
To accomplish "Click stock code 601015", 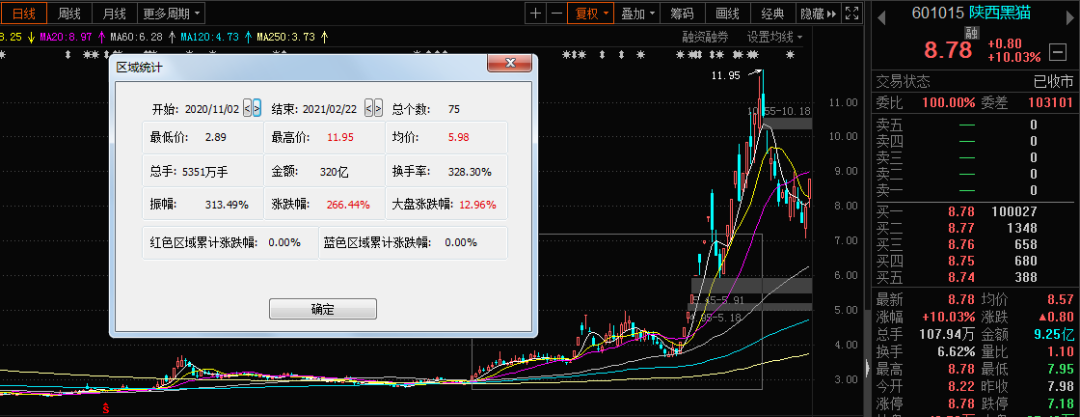I will (x=937, y=13).
